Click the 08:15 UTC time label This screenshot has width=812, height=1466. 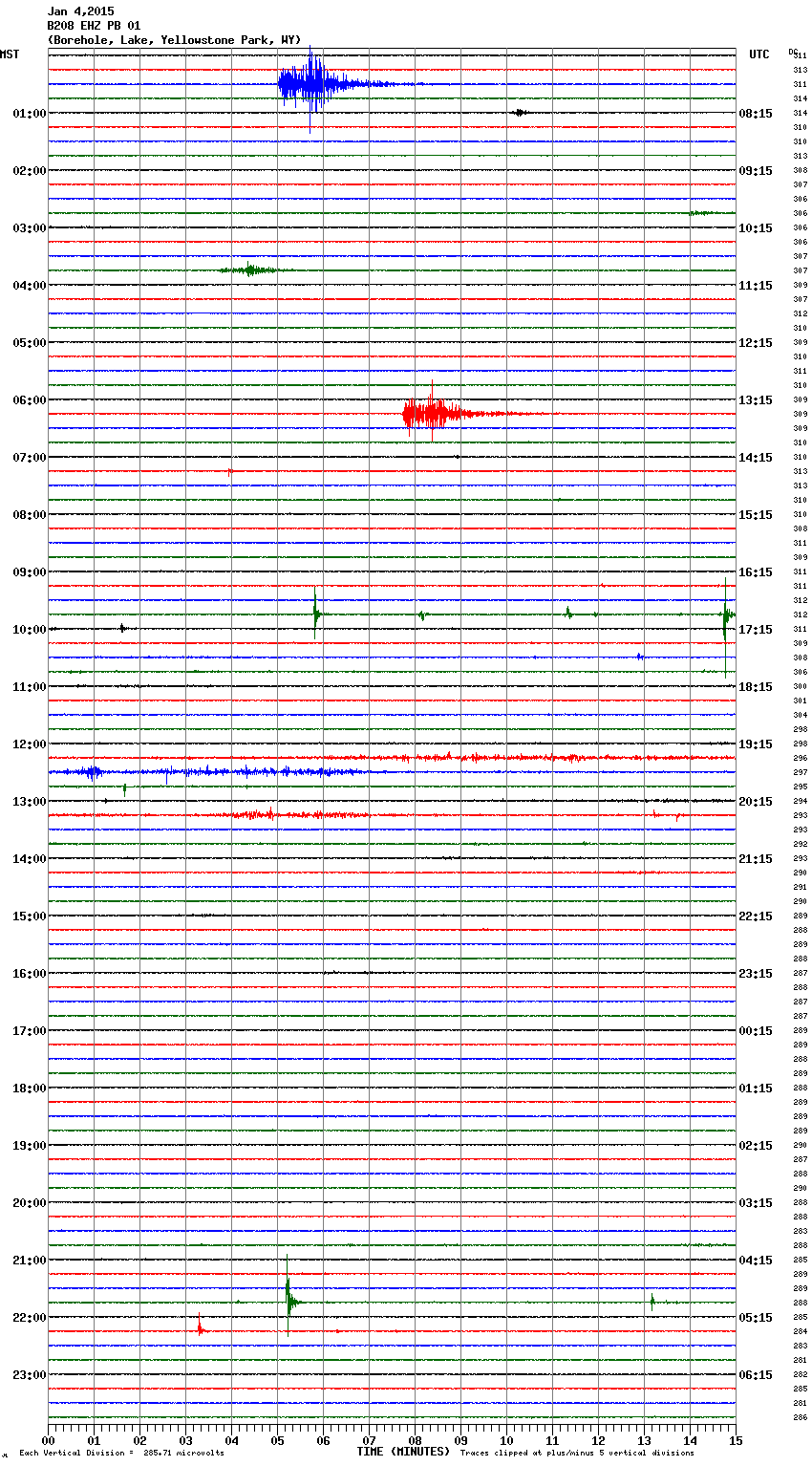coord(756,114)
